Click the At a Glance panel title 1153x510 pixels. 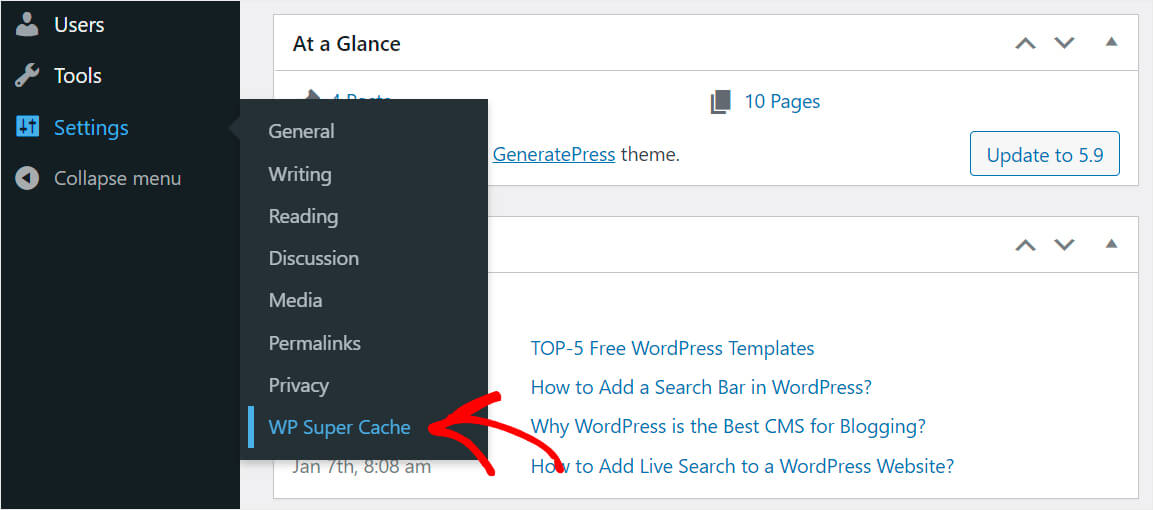pyautogui.click(x=346, y=44)
